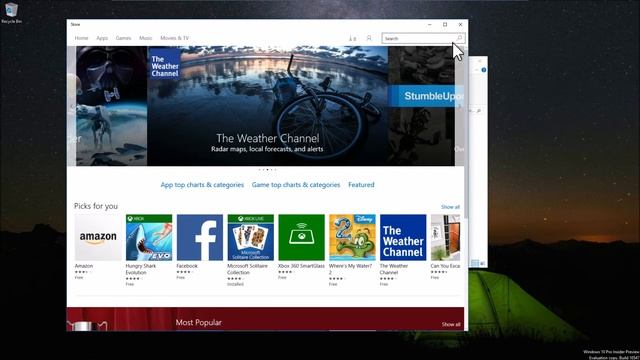Image resolution: width=640 pixels, height=360 pixels.
Task: Open Game top charts & categories link
Action: (296, 185)
